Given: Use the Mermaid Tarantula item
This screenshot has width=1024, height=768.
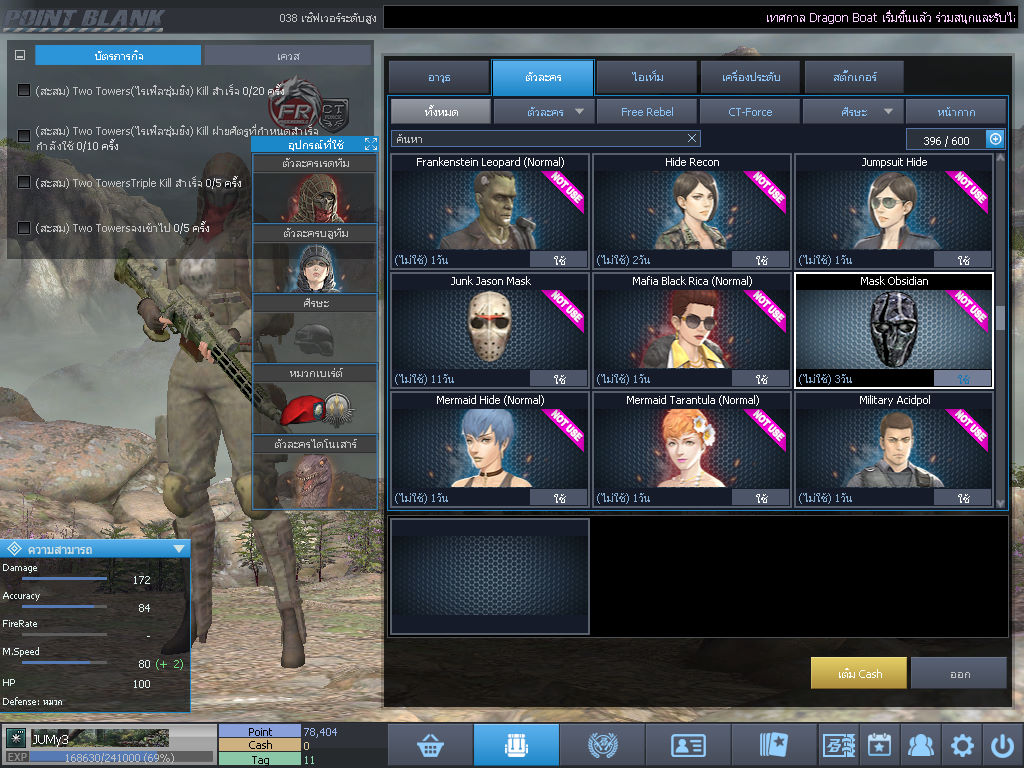Looking at the screenshot, I should click(761, 498).
